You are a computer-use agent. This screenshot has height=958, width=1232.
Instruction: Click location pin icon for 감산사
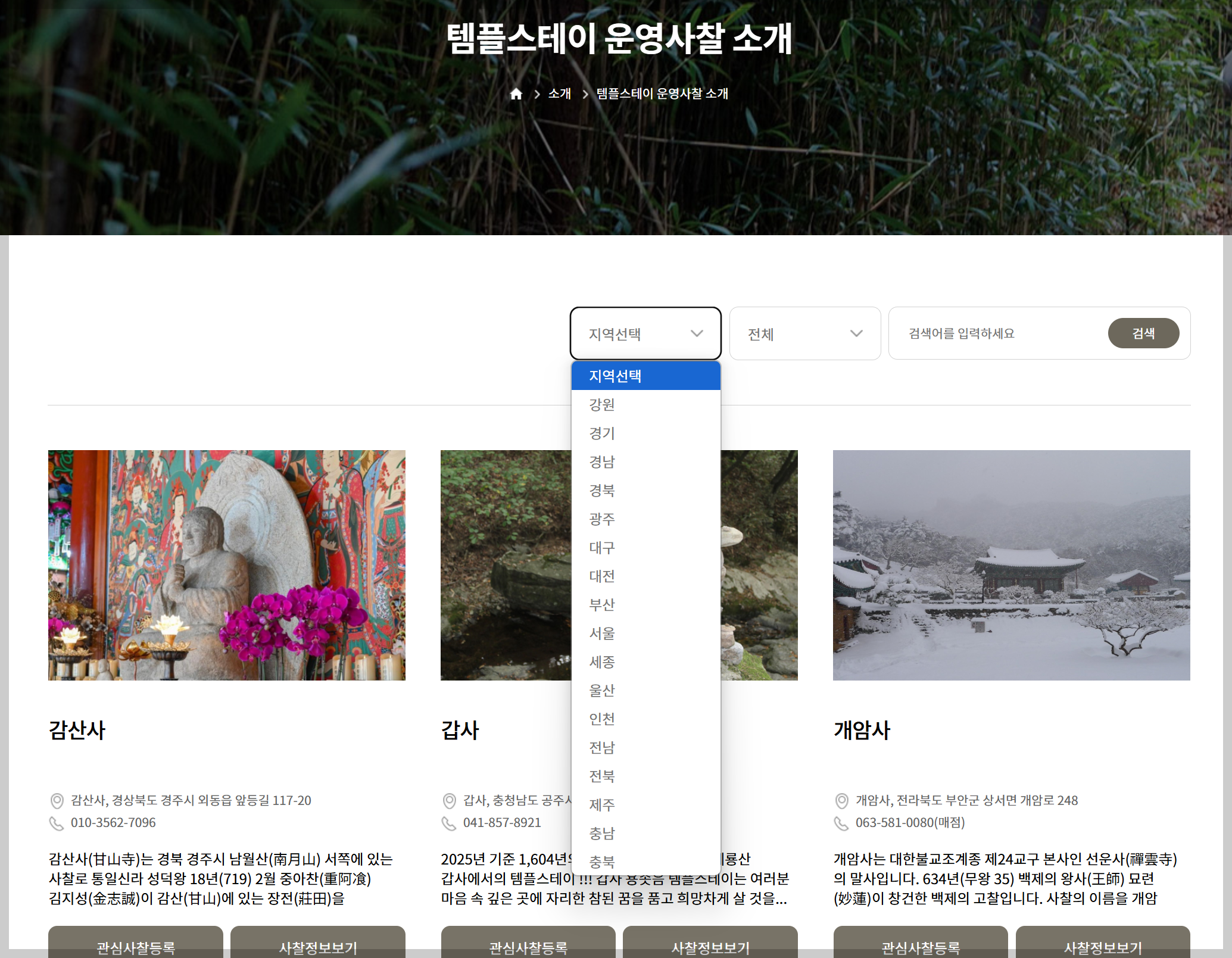[x=57, y=801]
